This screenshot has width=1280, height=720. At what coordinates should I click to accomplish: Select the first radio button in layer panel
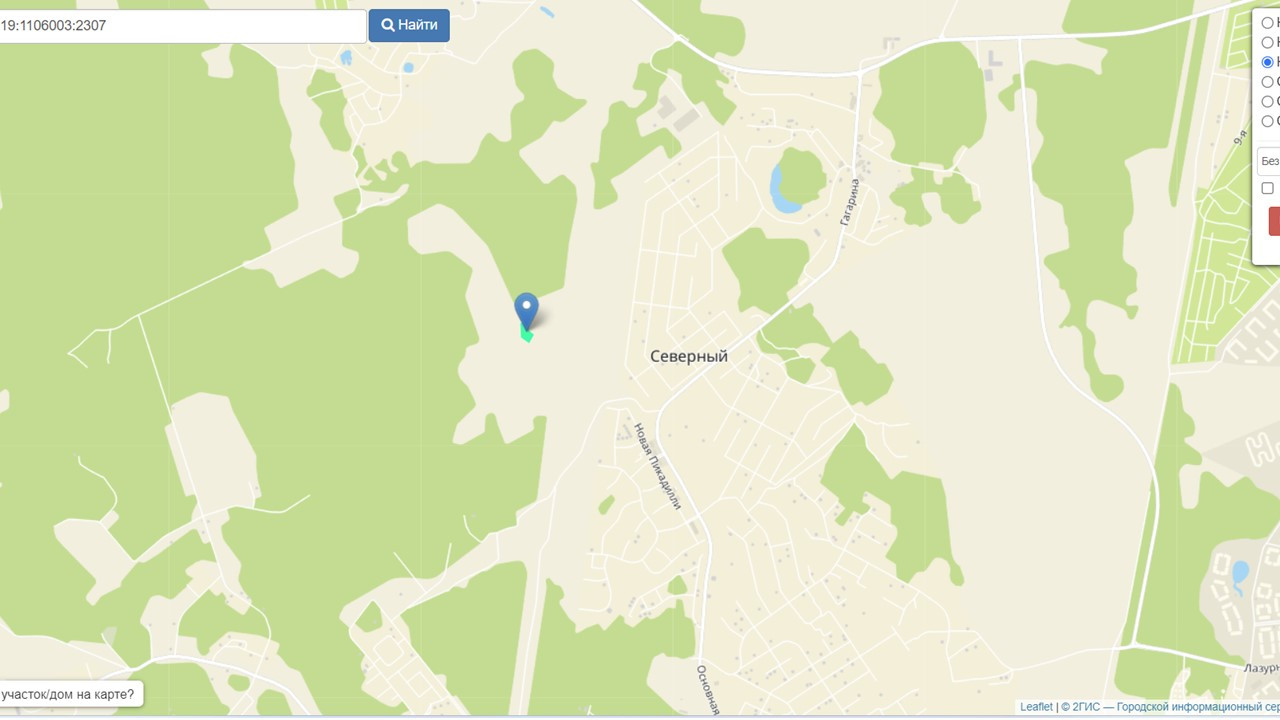coord(1267,22)
